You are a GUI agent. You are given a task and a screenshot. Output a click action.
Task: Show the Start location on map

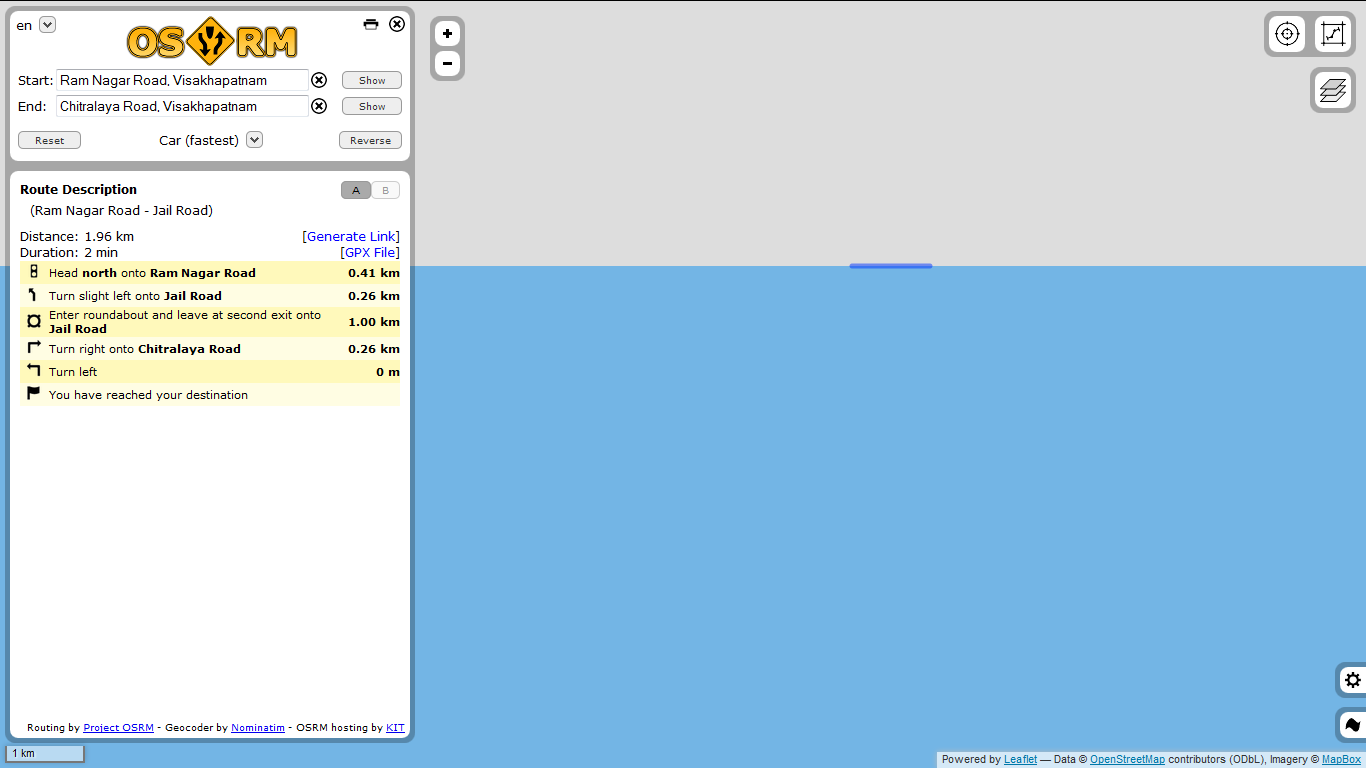372,80
